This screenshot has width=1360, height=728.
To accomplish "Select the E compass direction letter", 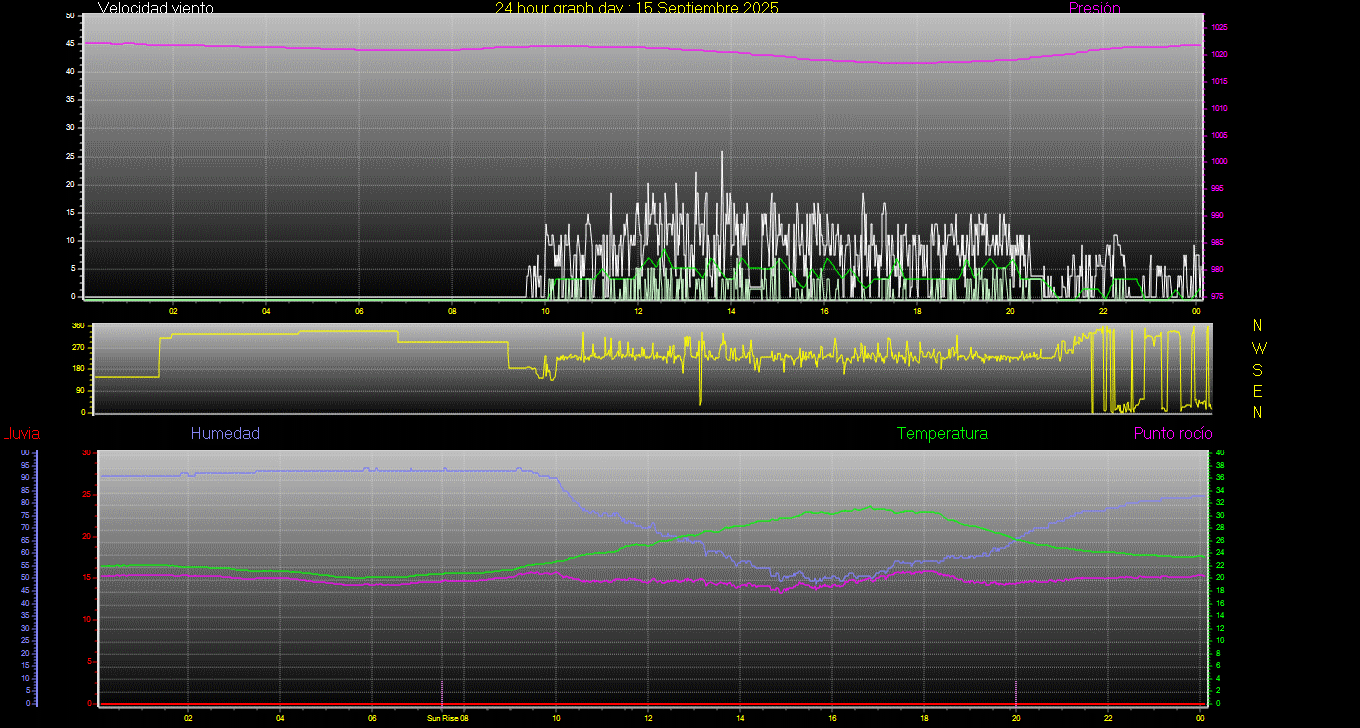I will tap(1258, 391).
